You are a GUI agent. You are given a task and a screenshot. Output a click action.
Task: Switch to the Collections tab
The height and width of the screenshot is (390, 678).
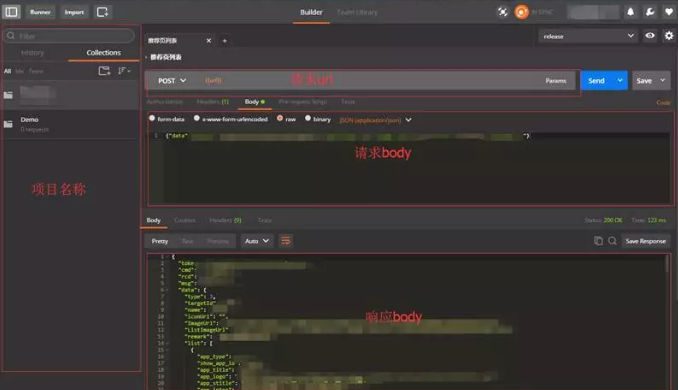(103, 53)
